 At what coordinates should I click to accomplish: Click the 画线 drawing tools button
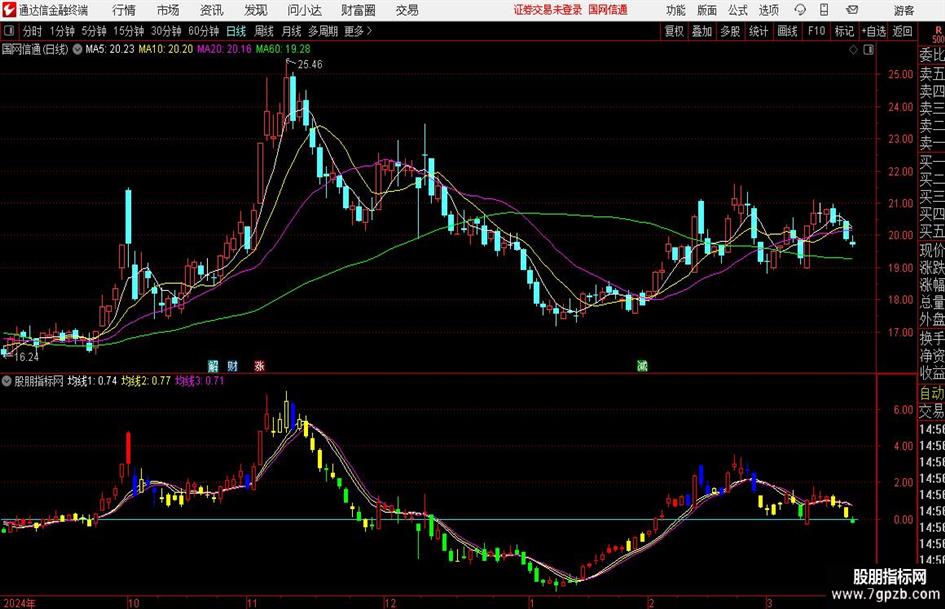(x=787, y=31)
